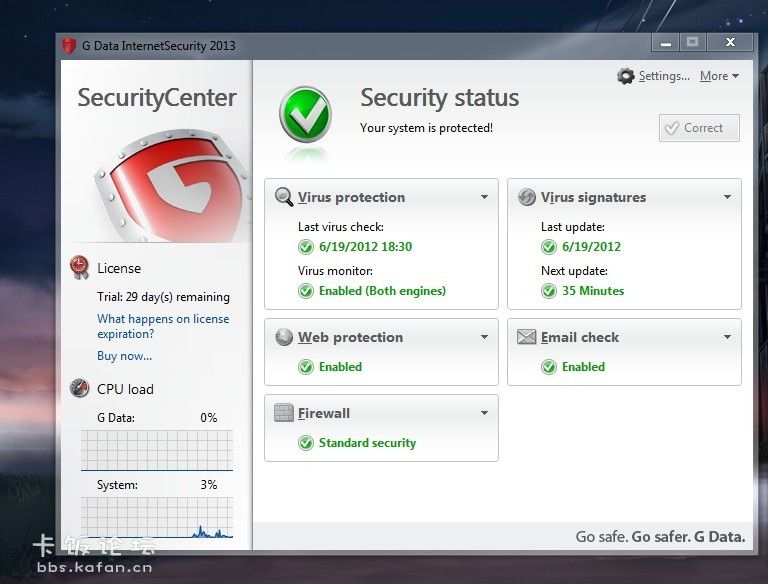768x584 pixels.
Task: Click the Email check envelope icon
Action: click(x=527, y=337)
